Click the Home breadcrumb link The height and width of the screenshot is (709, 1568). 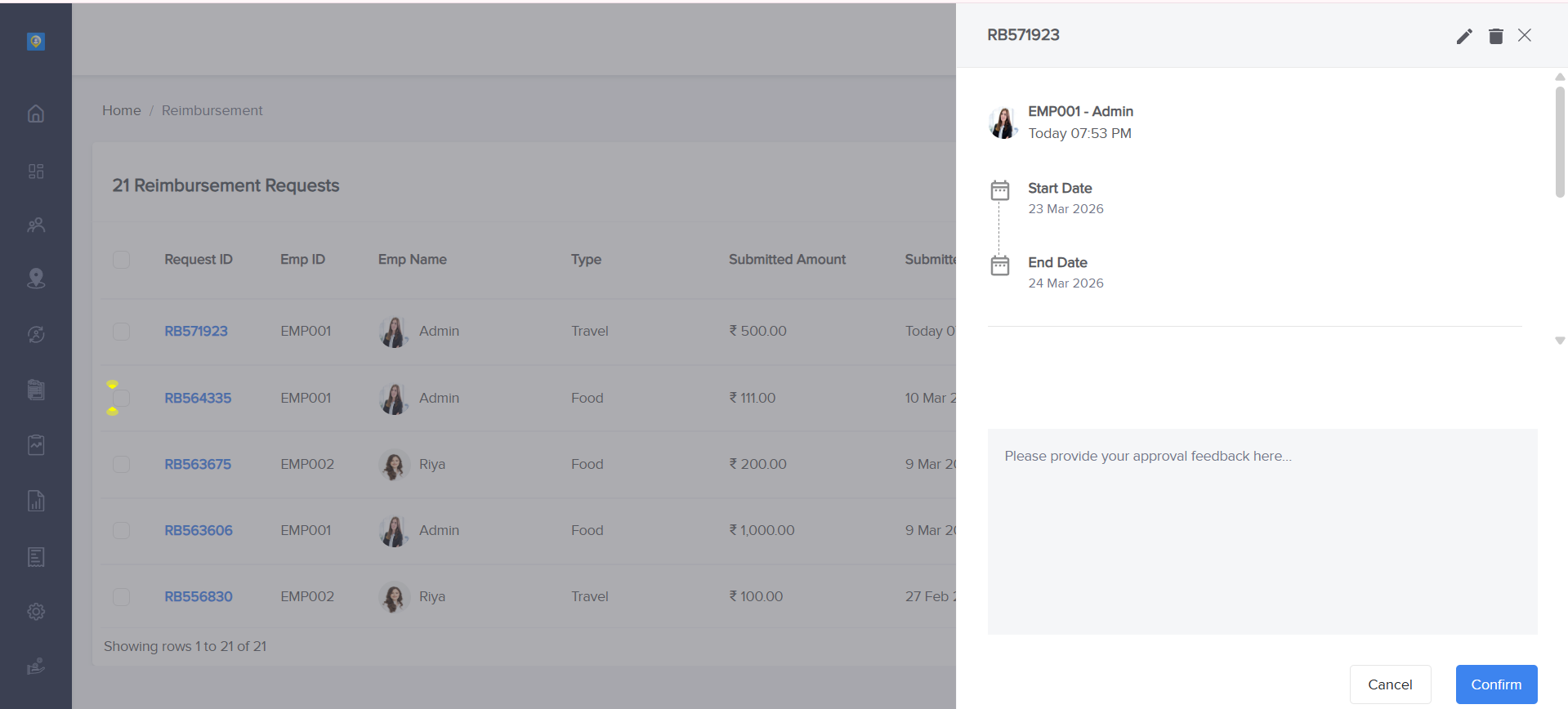(x=122, y=110)
